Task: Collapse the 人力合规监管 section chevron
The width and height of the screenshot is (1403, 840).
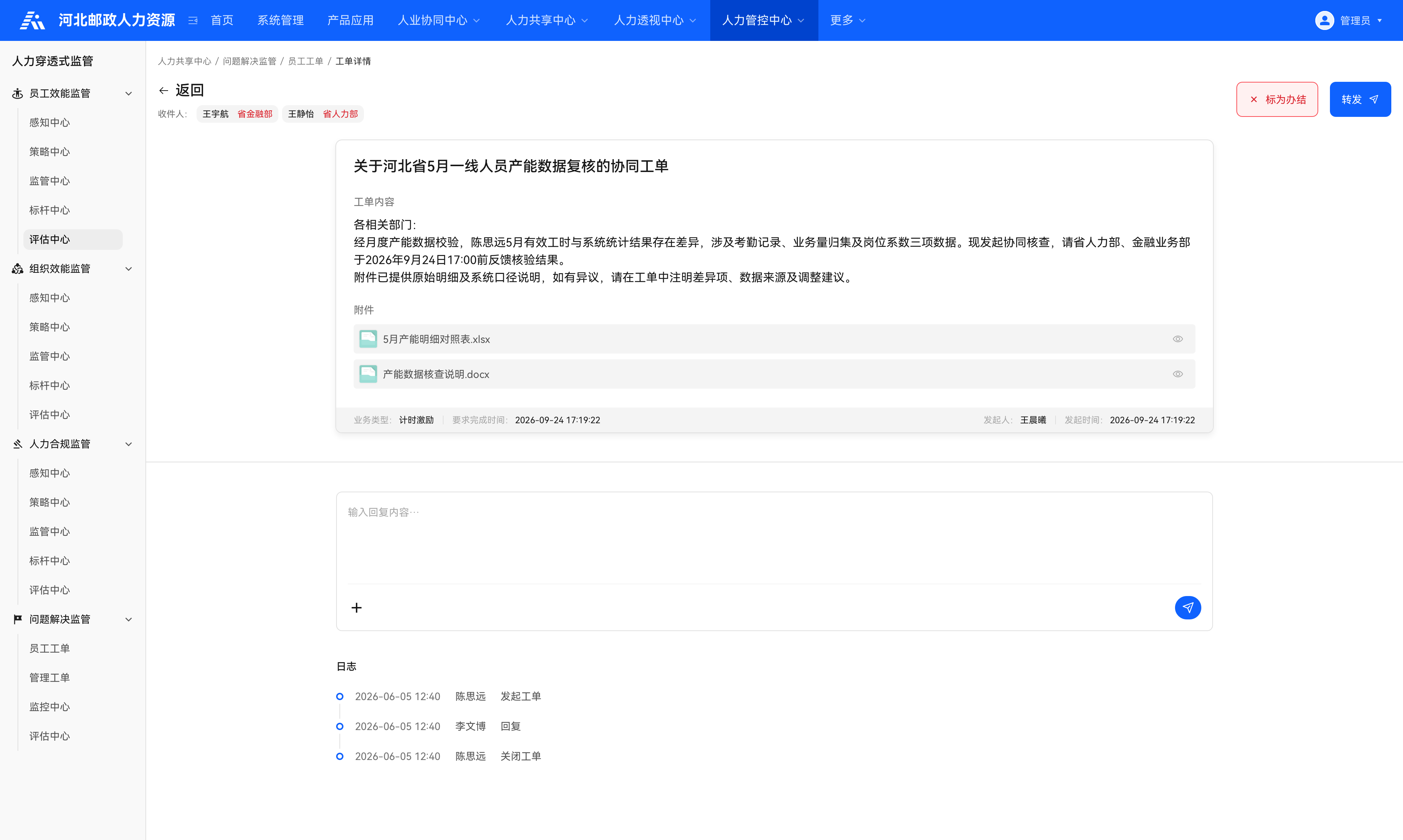Action: click(x=129, y=444)
